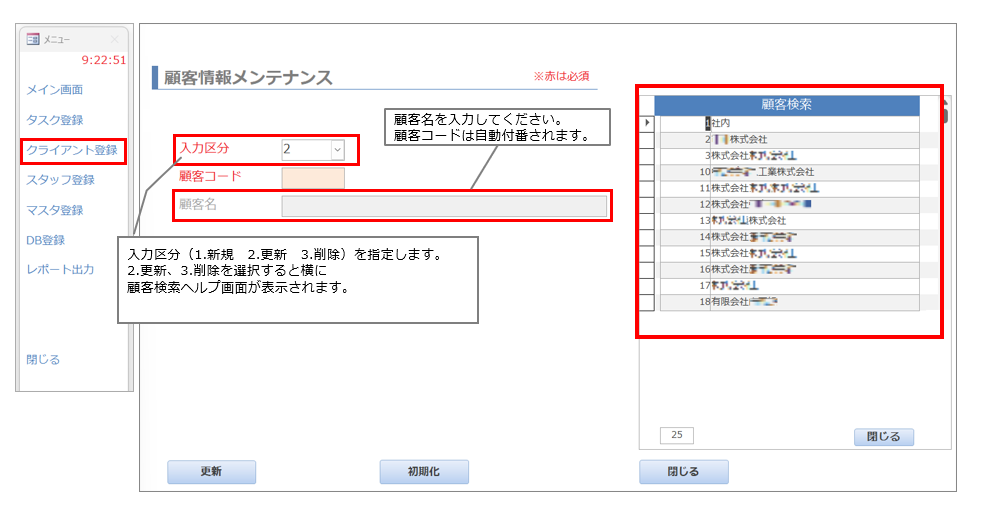981x510 pixels.
Task: Click the 顧客検索 column header
Action: (x=787, y=105)
